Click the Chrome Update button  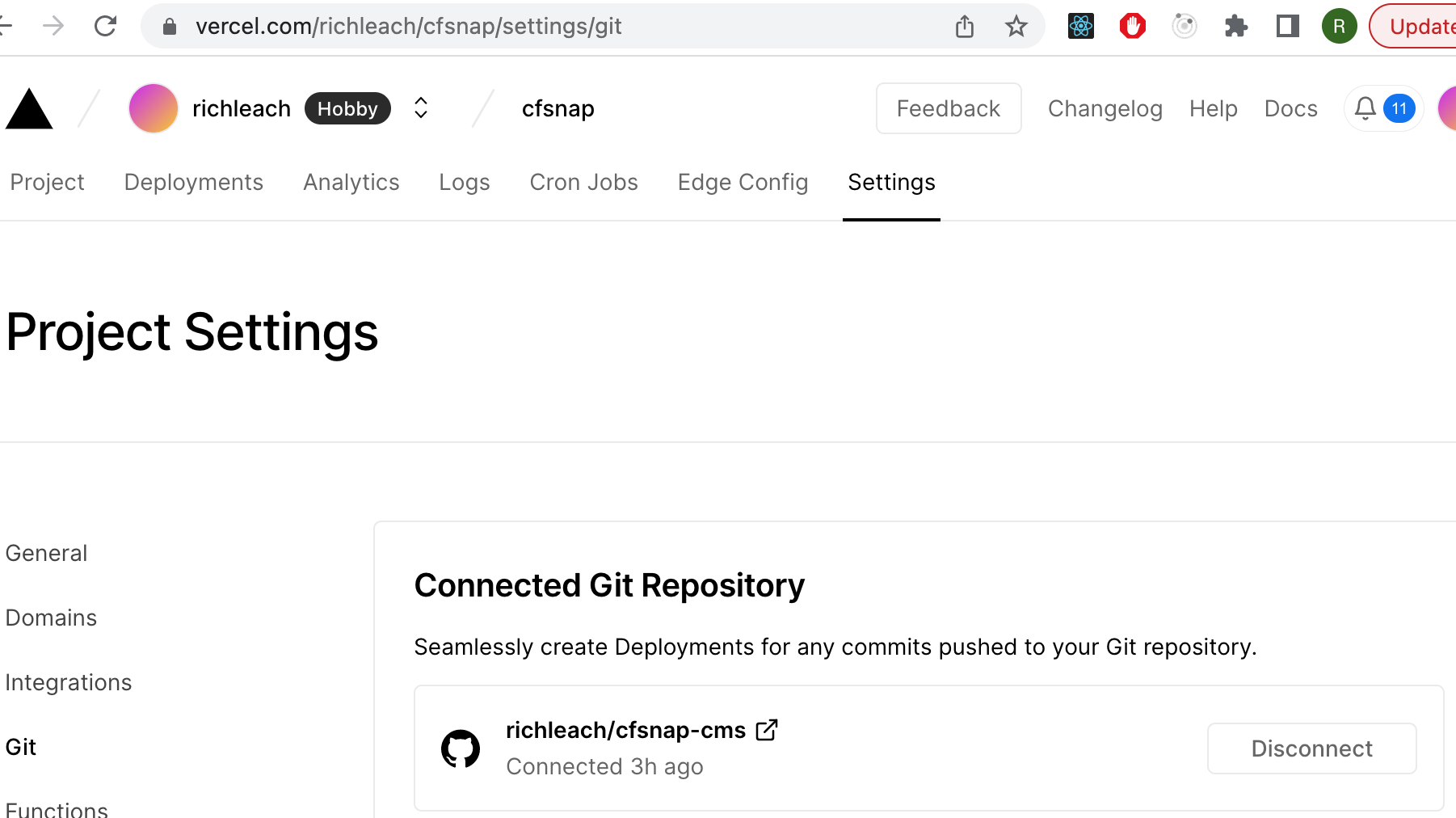(1413, 27)
